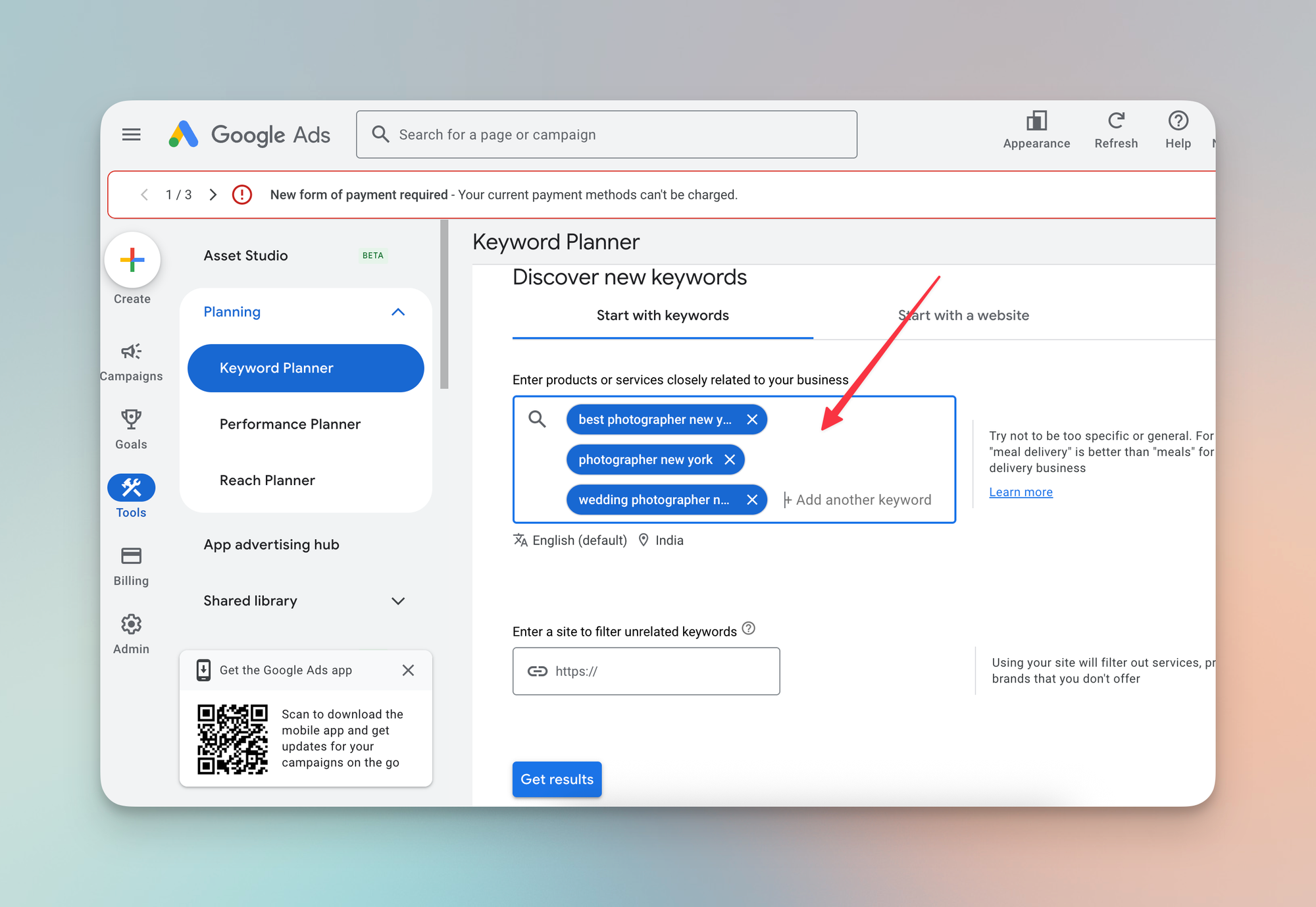Switch to Start with a website tab
Screen dimensions: 1316x907
pos(963,315)
